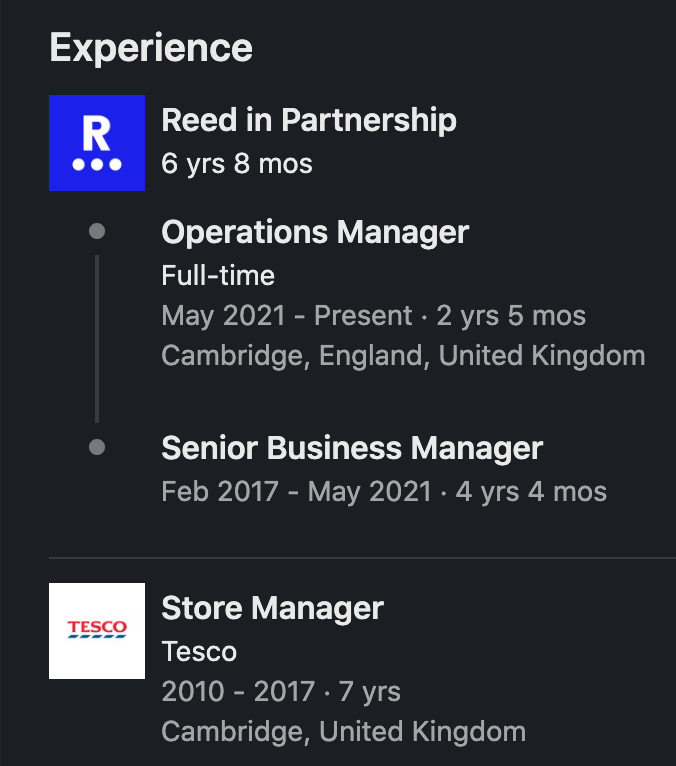Select the bullet beside Operations Manager

[97, 231]
